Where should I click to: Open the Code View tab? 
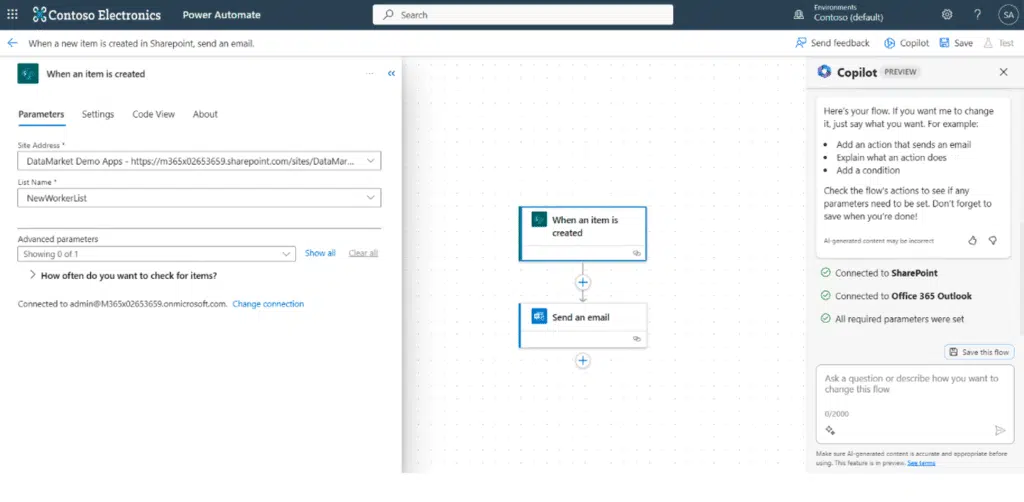click(x=153, y=114)
